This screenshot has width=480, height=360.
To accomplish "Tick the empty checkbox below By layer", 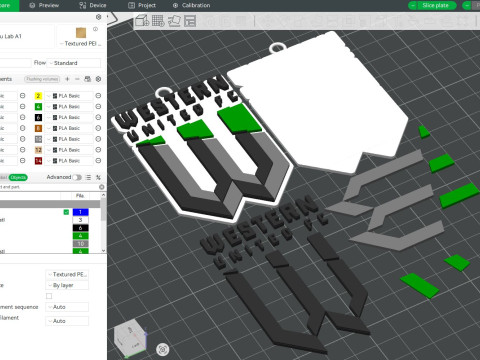I will point(49,296).
